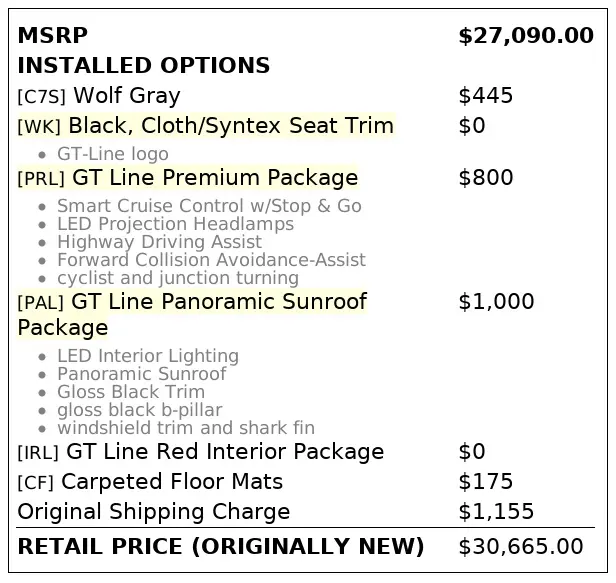616x583 pixels.
Task: Open the Black, Cloth/Syntex Seat Trim option
Action: [x=230, y=126]
